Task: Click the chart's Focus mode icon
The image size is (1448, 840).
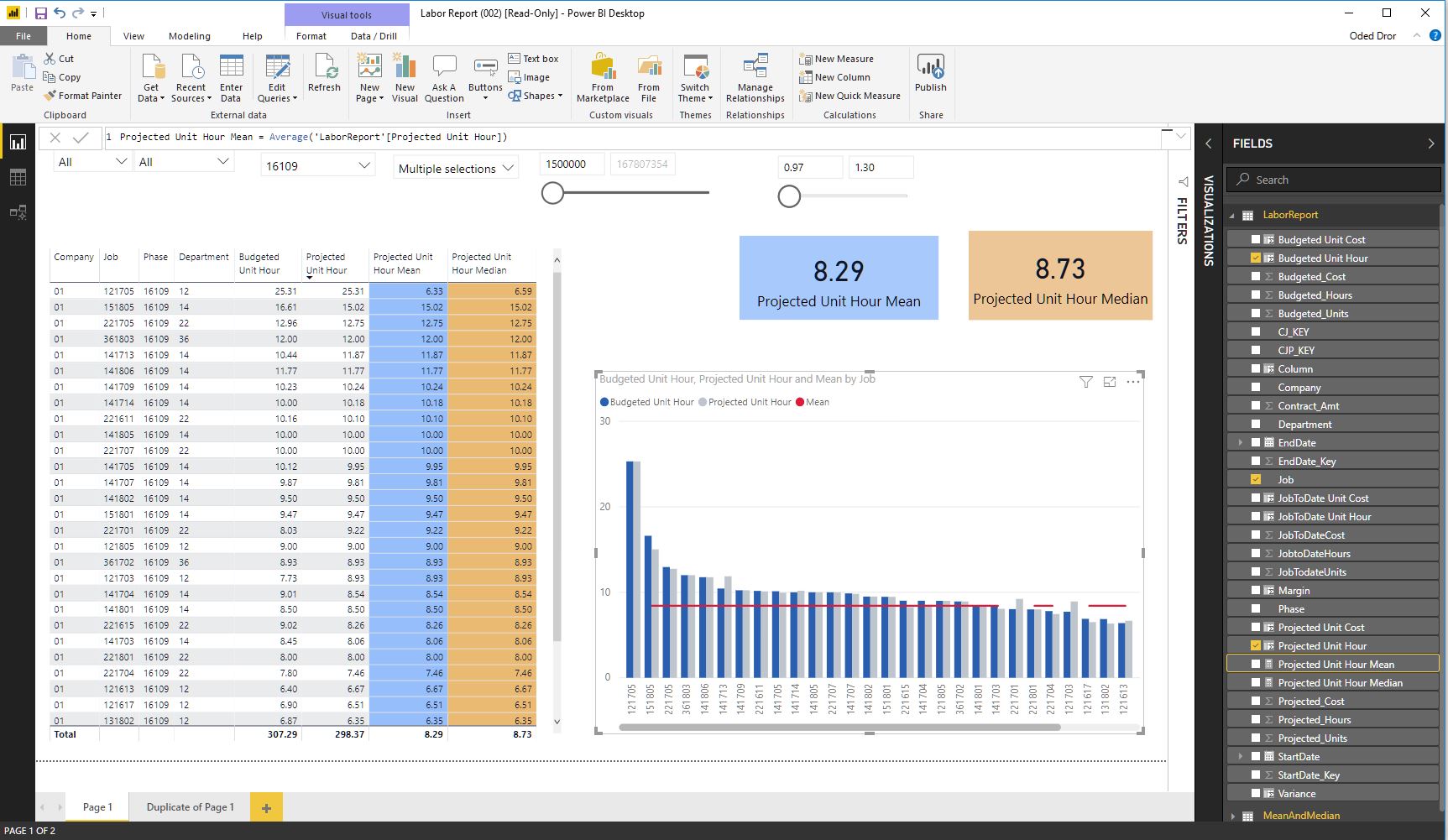Action: 1109,382
